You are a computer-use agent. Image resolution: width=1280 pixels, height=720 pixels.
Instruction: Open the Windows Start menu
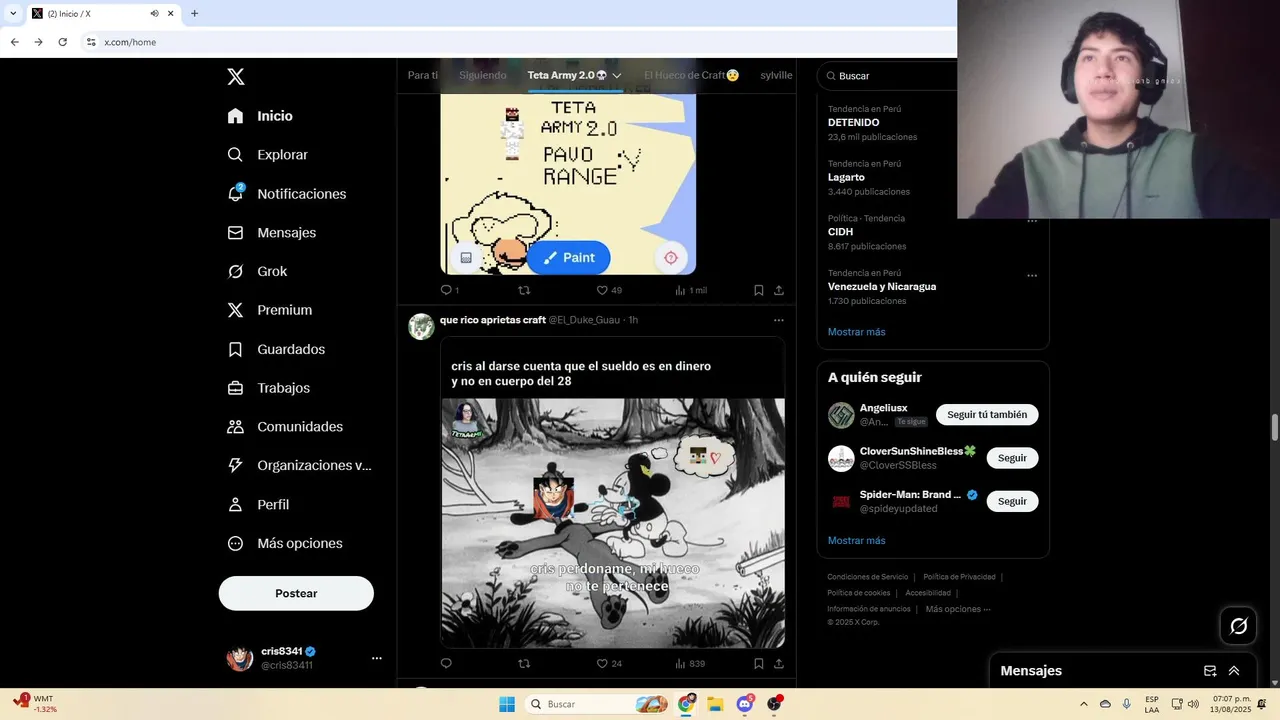(507, 704)
